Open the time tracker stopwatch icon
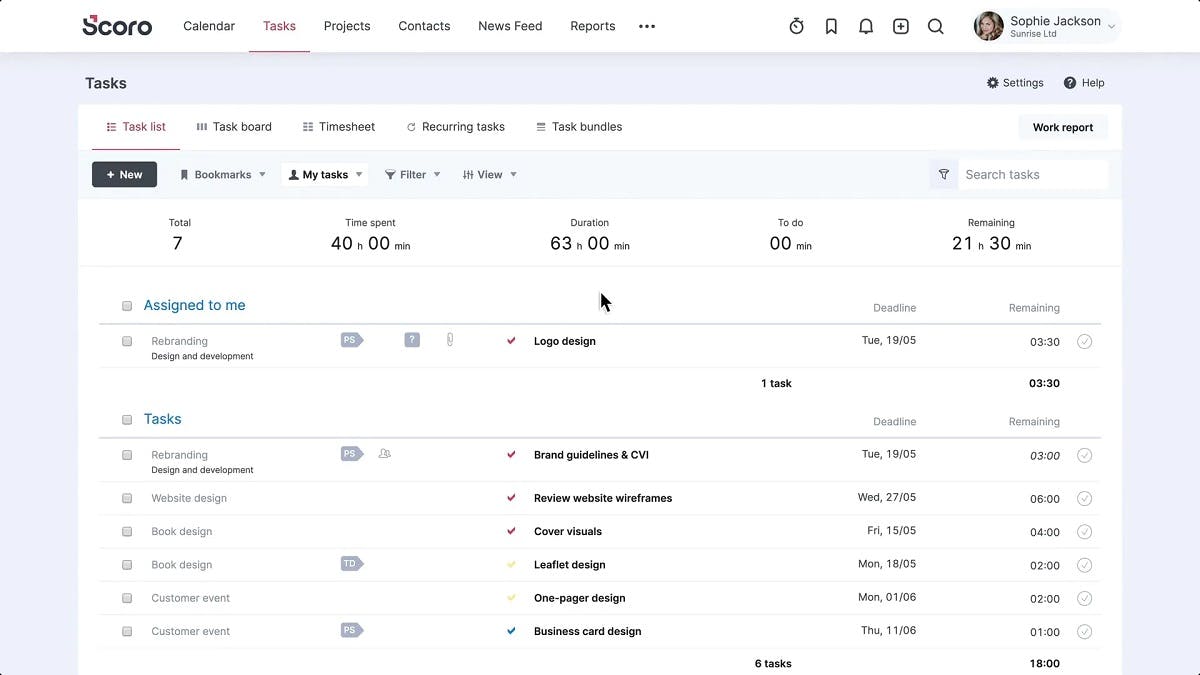The image size is (1200, 675). (796, 27)
